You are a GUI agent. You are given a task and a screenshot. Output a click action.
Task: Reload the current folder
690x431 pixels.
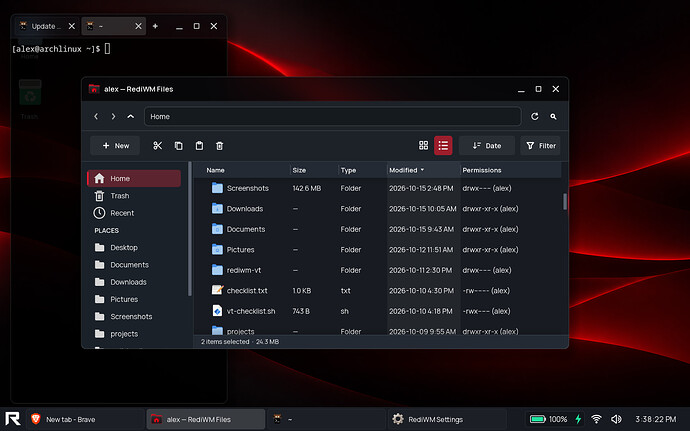535,117
